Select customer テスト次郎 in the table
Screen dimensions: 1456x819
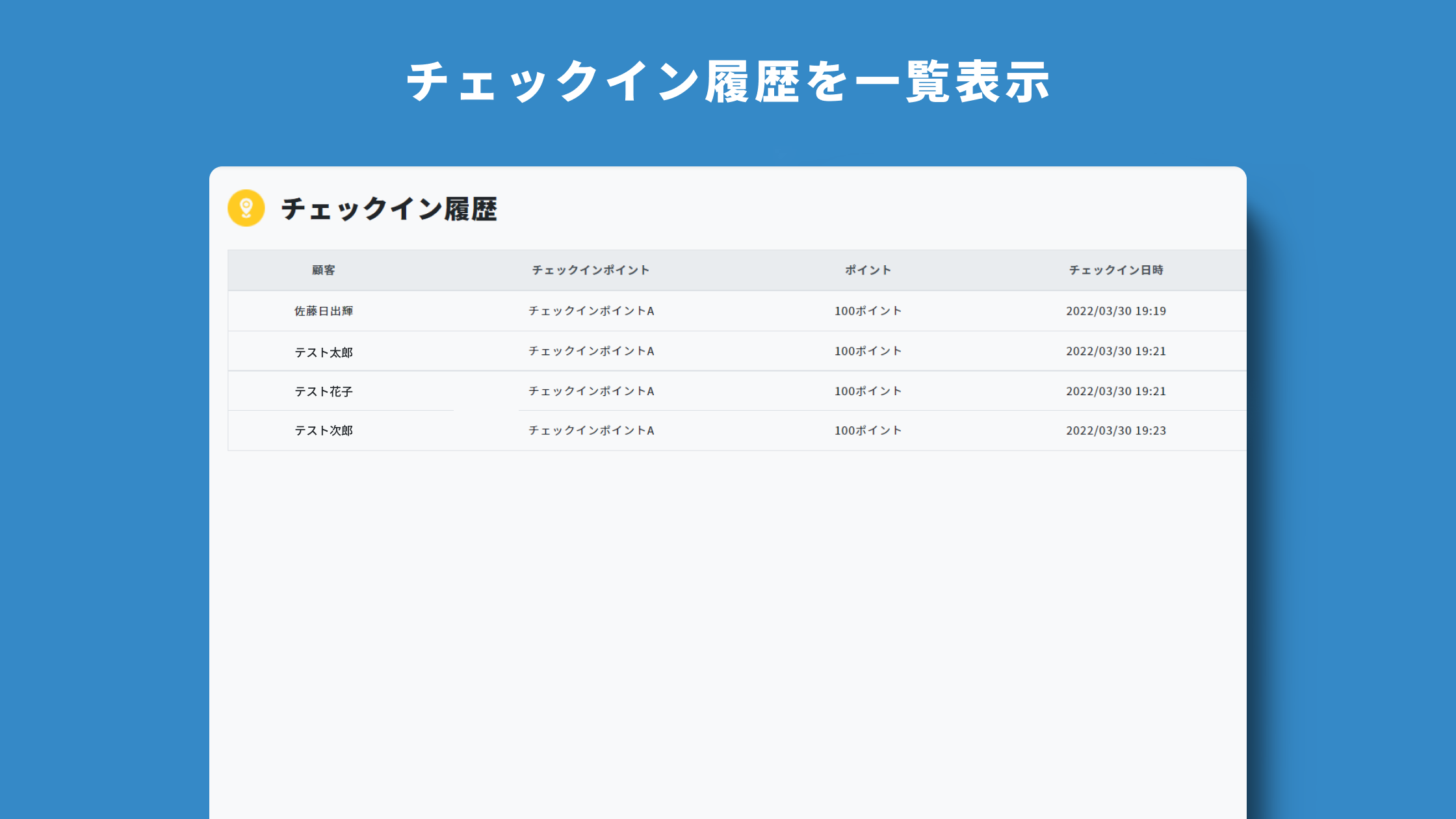[323, 430]
